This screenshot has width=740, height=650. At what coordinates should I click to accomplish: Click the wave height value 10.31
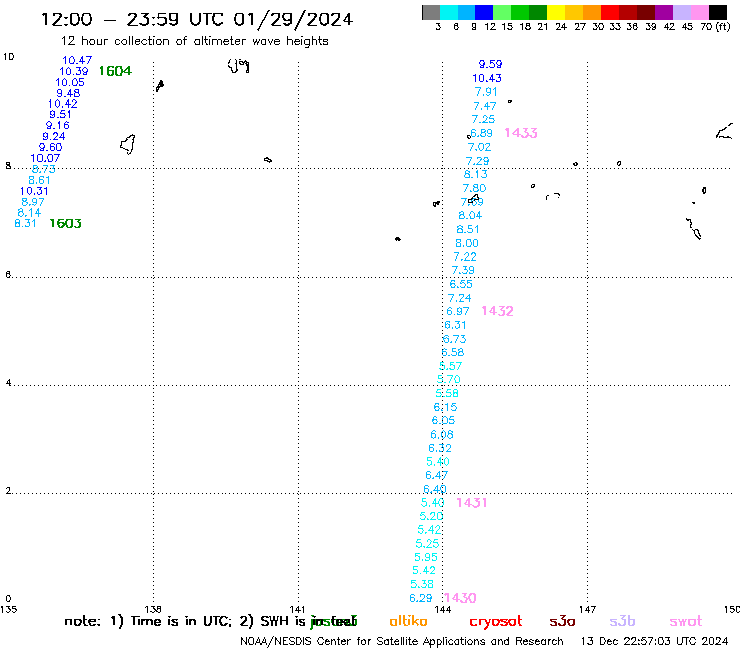(34, 191)
